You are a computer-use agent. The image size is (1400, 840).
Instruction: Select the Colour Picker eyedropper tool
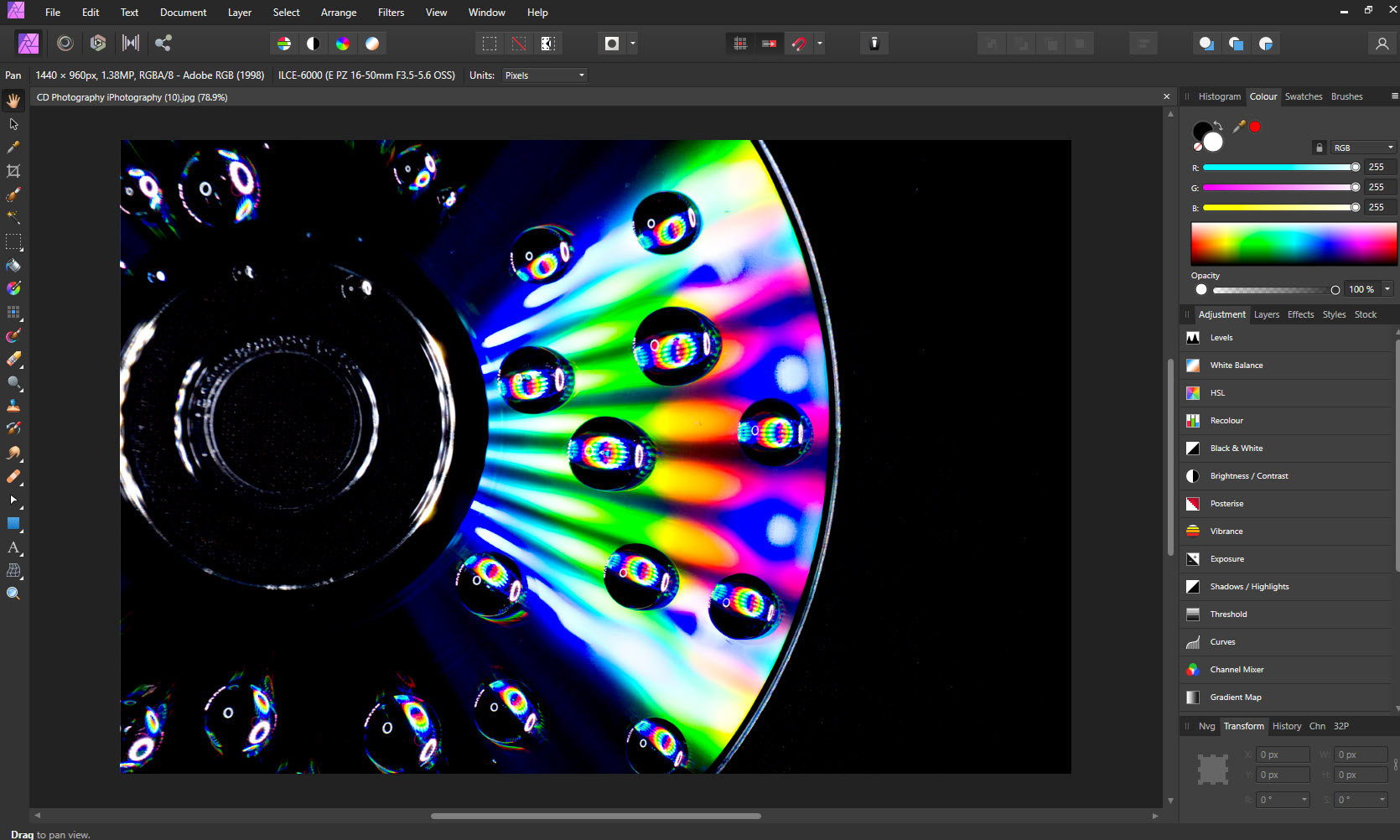[13, 148]
